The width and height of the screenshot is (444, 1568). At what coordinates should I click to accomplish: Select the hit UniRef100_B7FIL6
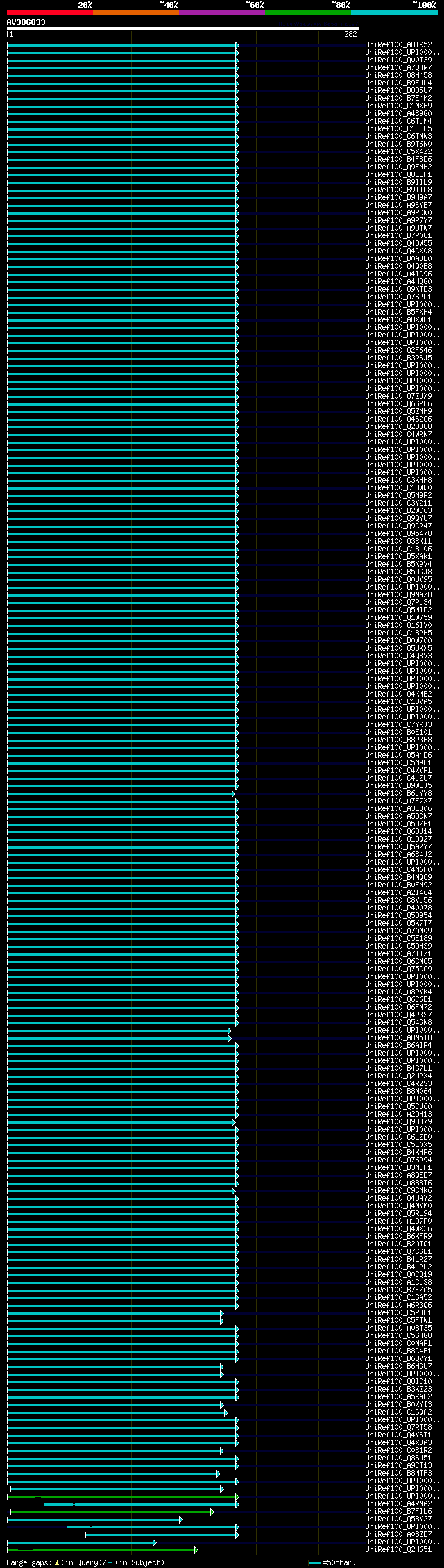click(398, 1512)
